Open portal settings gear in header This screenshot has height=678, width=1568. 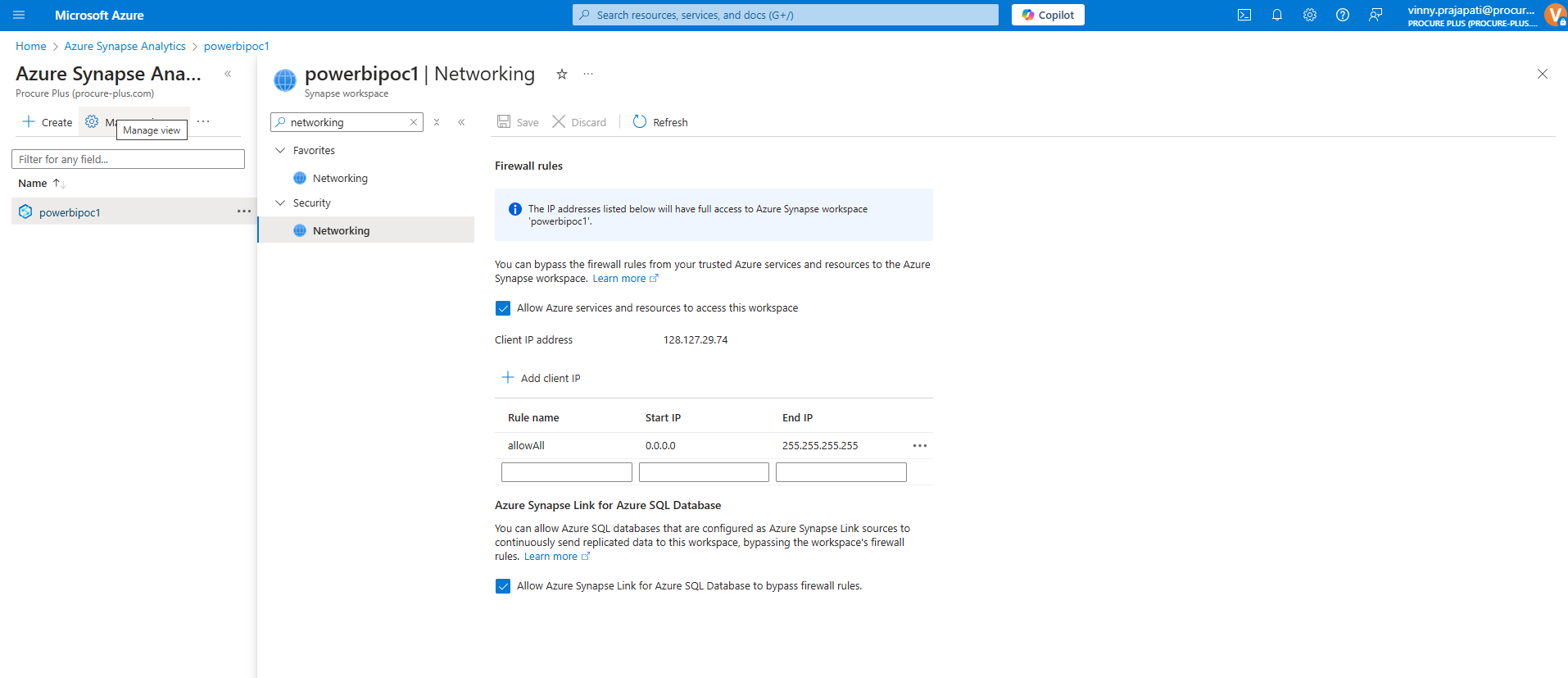click(x=1310, y=15)
